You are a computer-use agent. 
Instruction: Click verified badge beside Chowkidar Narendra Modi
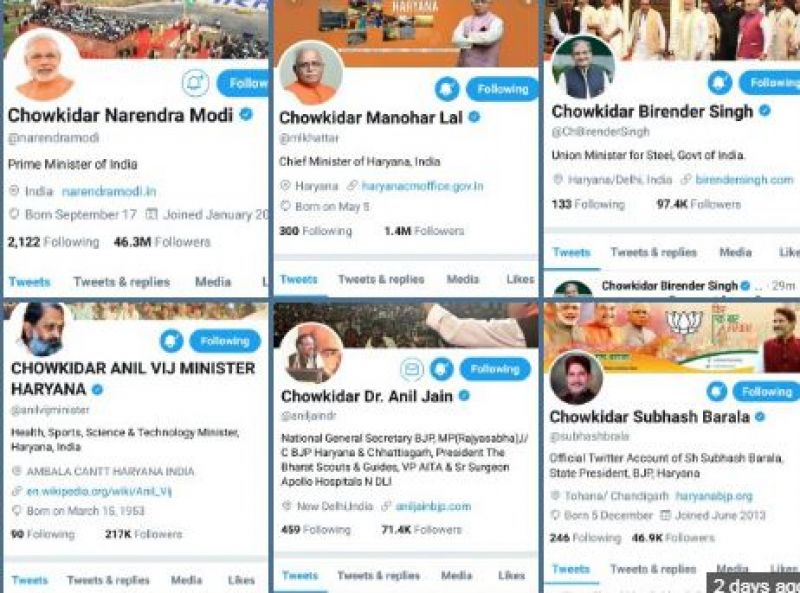[246, 114]
